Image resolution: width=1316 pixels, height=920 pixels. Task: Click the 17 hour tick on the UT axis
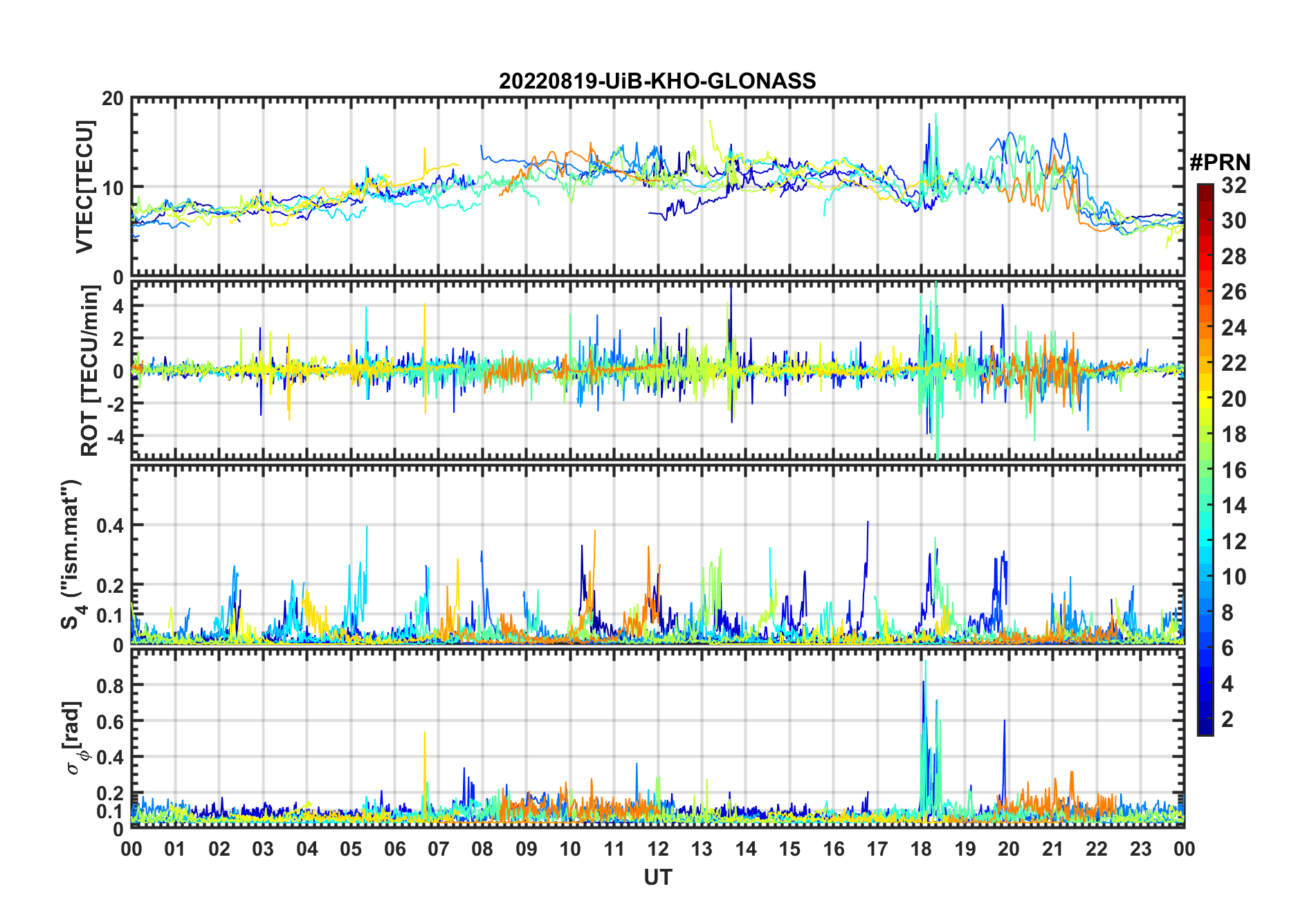tap(877, 849)
